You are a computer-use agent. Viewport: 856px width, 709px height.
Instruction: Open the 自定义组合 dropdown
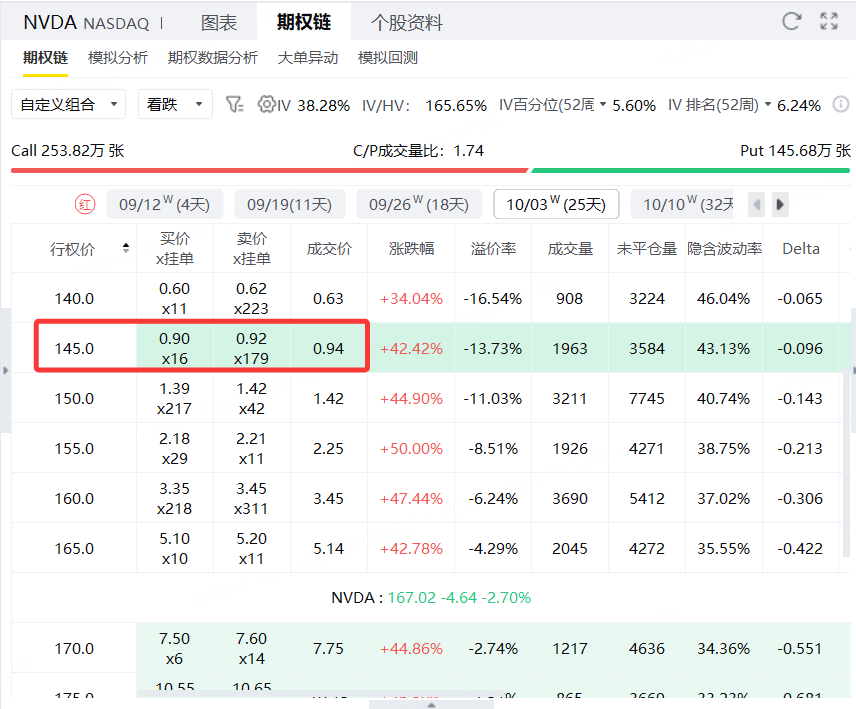coord(68,104)
